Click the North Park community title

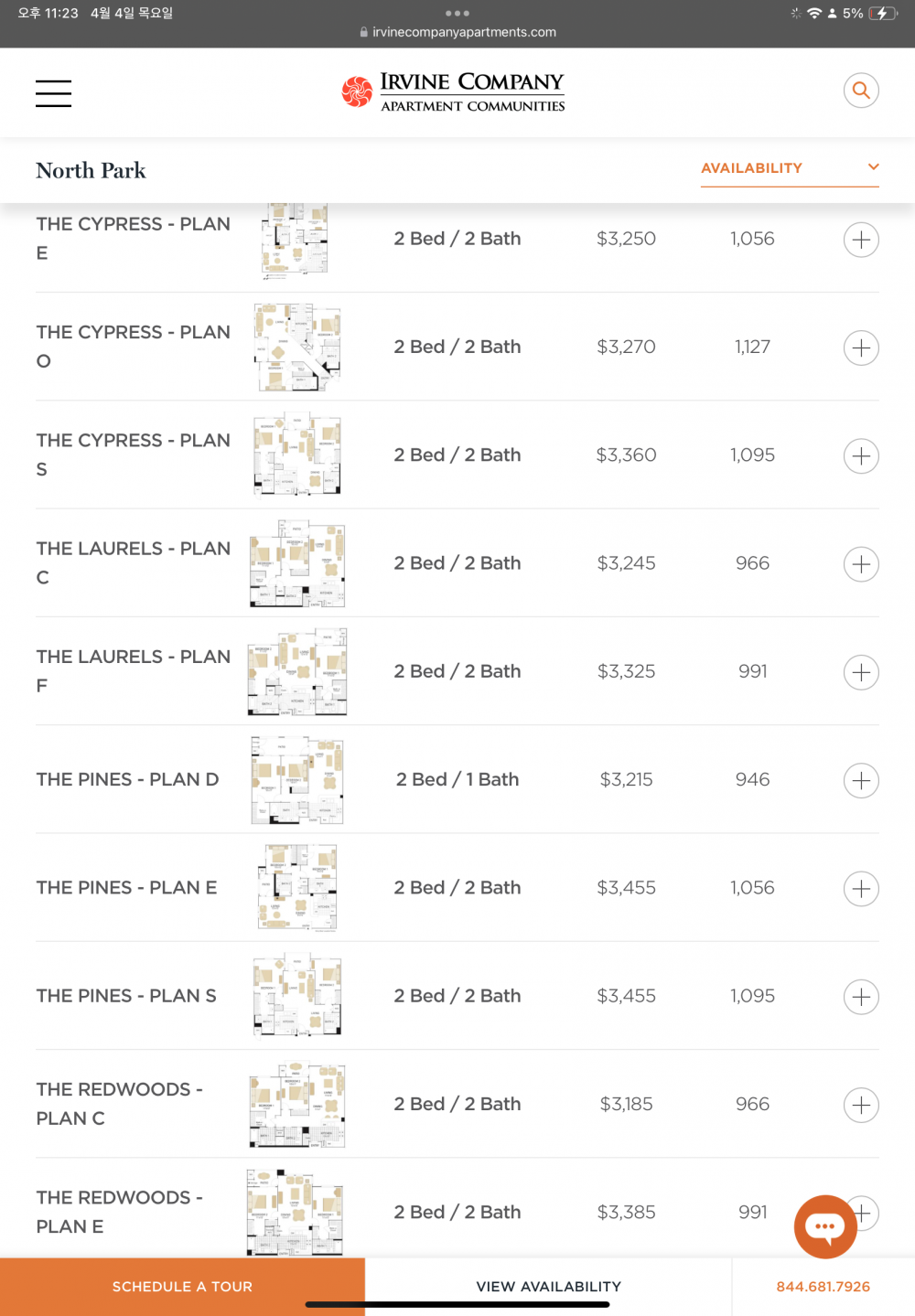click(x=91, y=170)
